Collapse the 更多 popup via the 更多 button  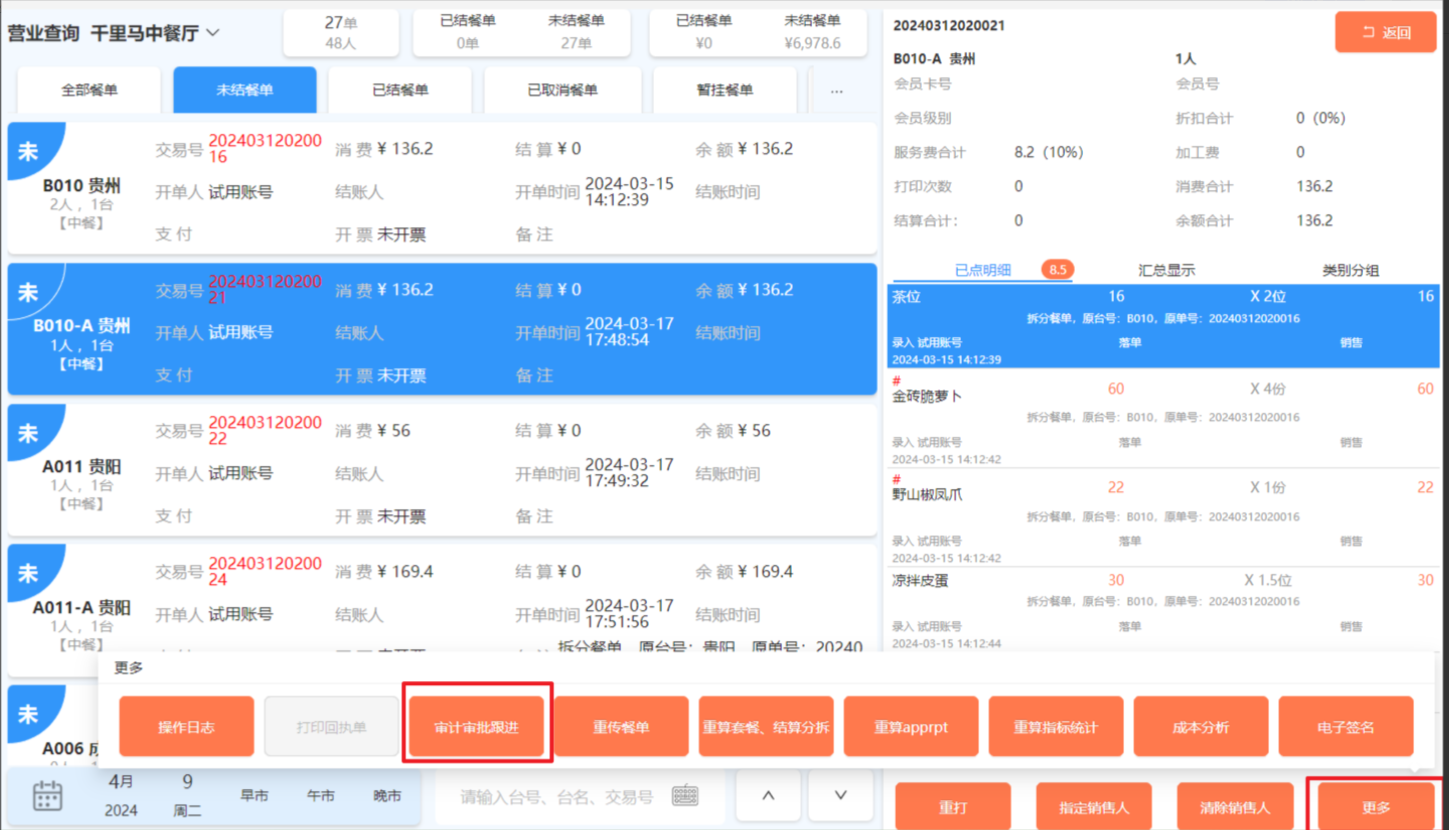pyautogui.click(x=1376, y=807)
